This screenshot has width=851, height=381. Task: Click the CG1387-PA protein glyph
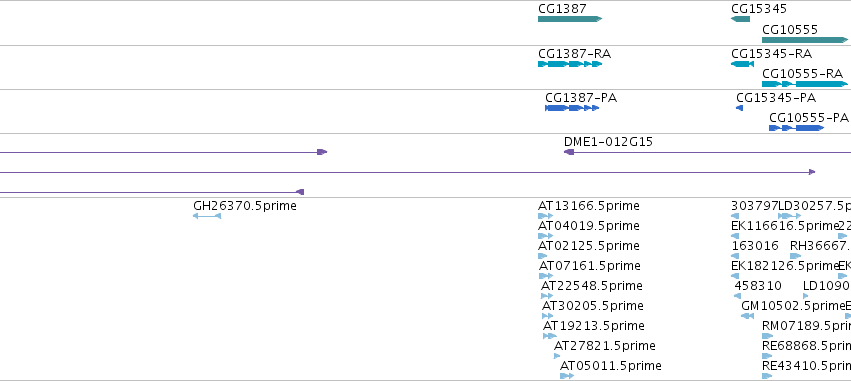coord(572,108)
